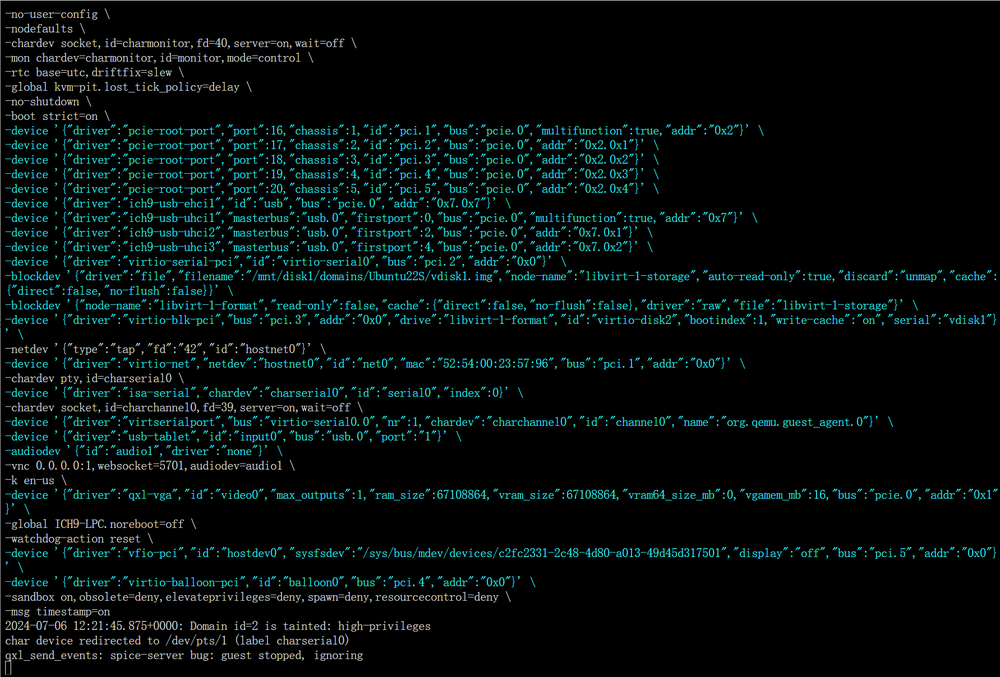Click "/dev/pts/1" in the redirect message

pyautogui.click(x=196, y=641)
